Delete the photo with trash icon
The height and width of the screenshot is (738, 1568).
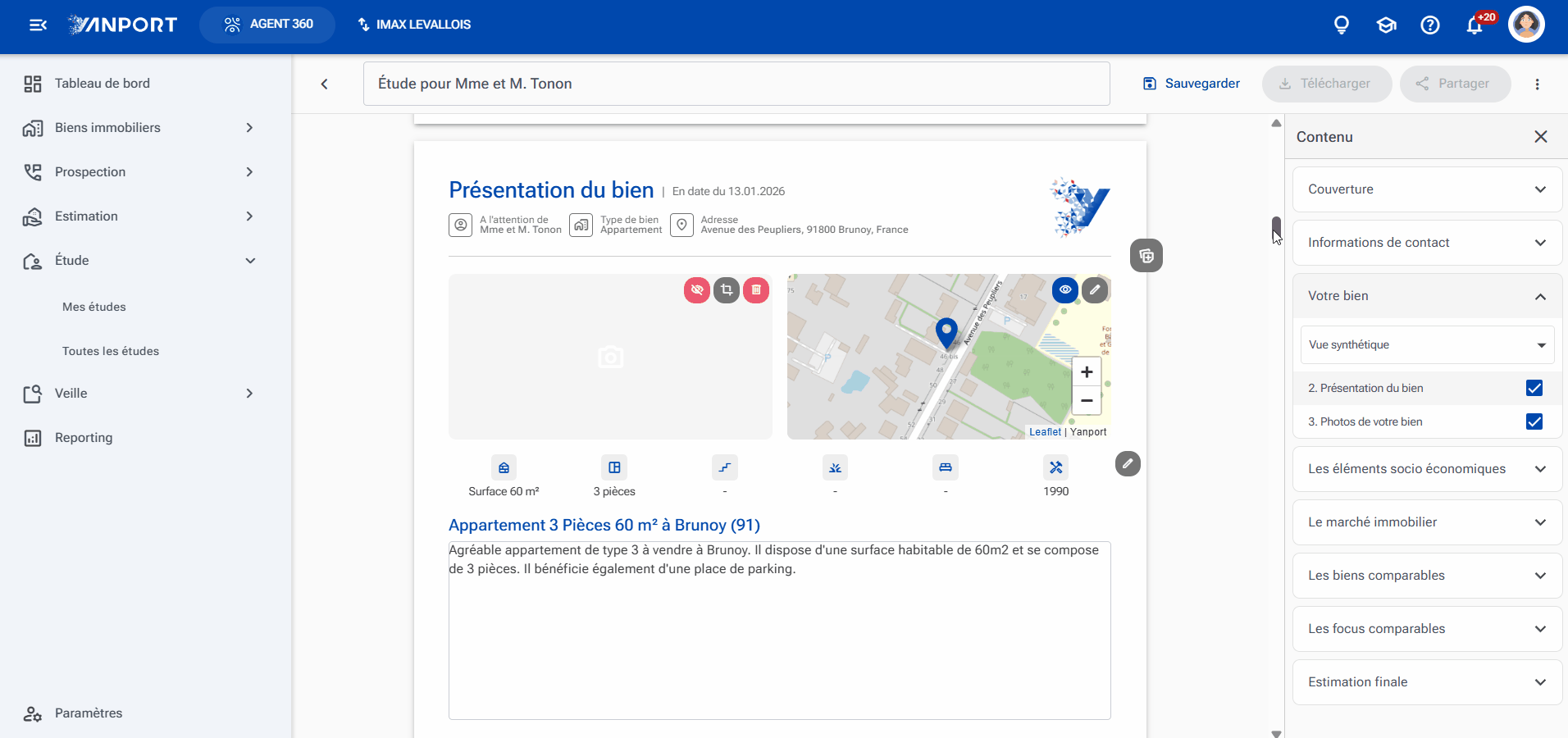coord(756,290)
